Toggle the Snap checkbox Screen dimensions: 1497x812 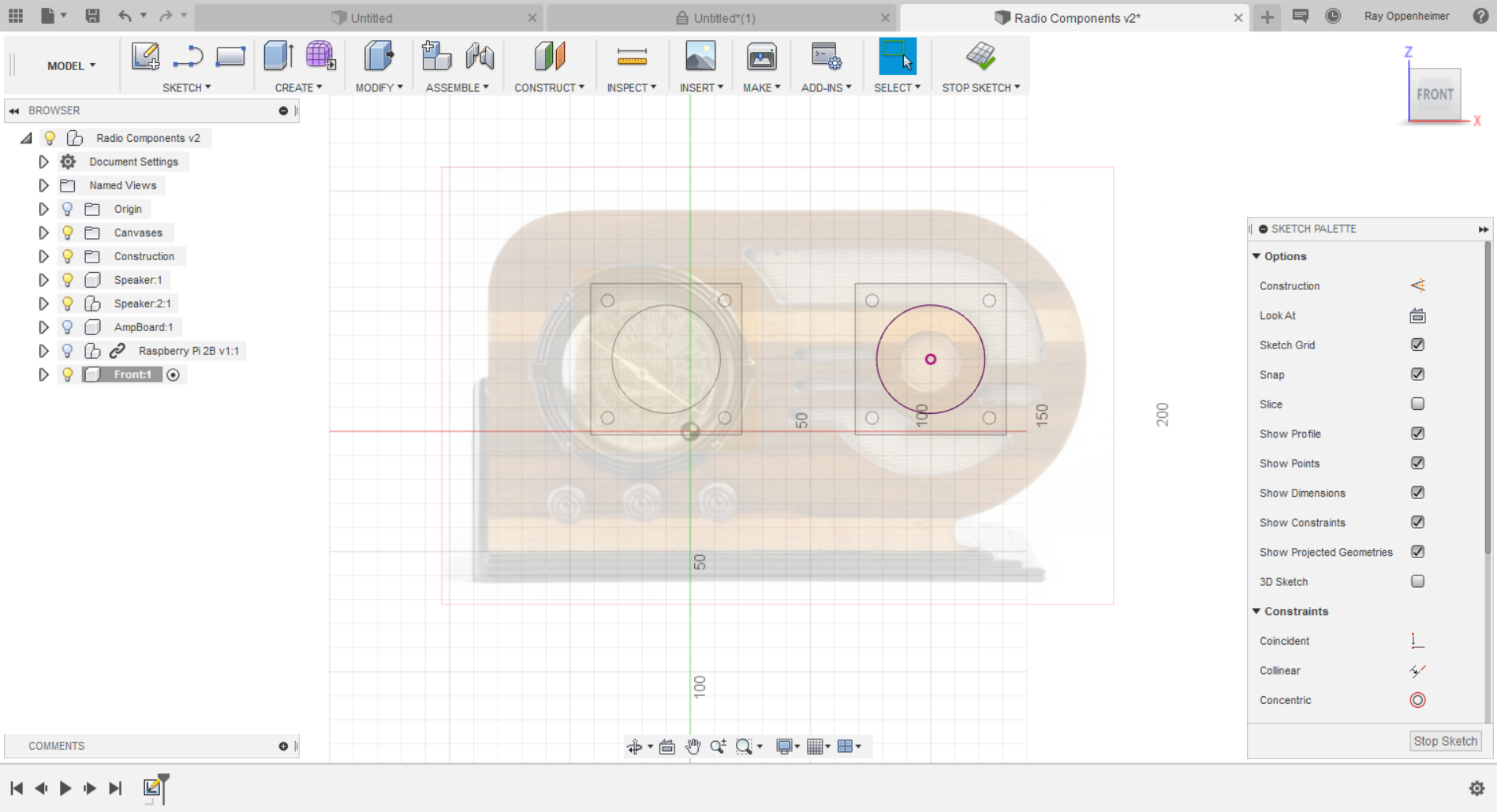(1417, 374)
